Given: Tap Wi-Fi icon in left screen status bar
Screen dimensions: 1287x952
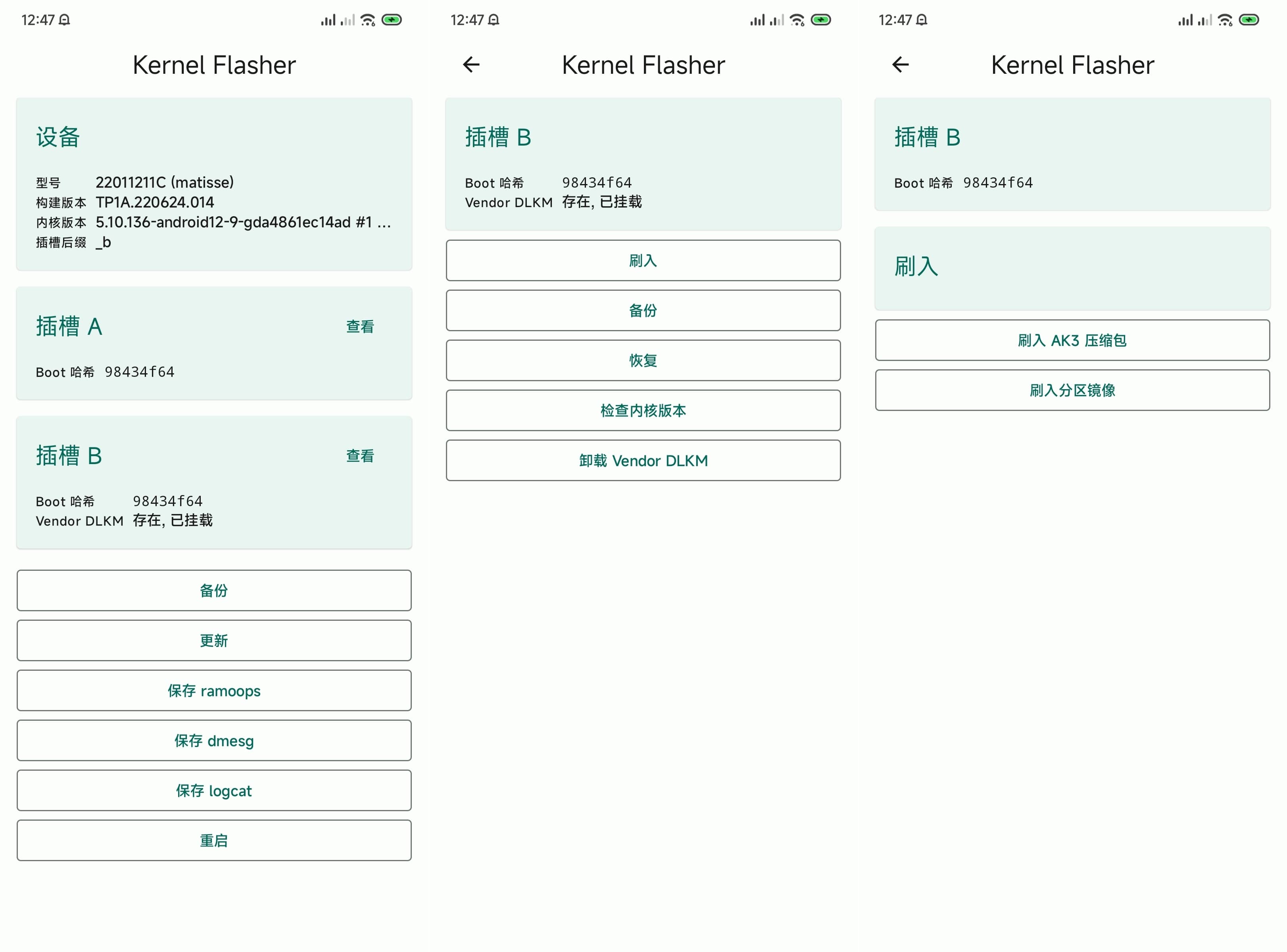Looking at the screenshot, I should (x=368, y=20).
